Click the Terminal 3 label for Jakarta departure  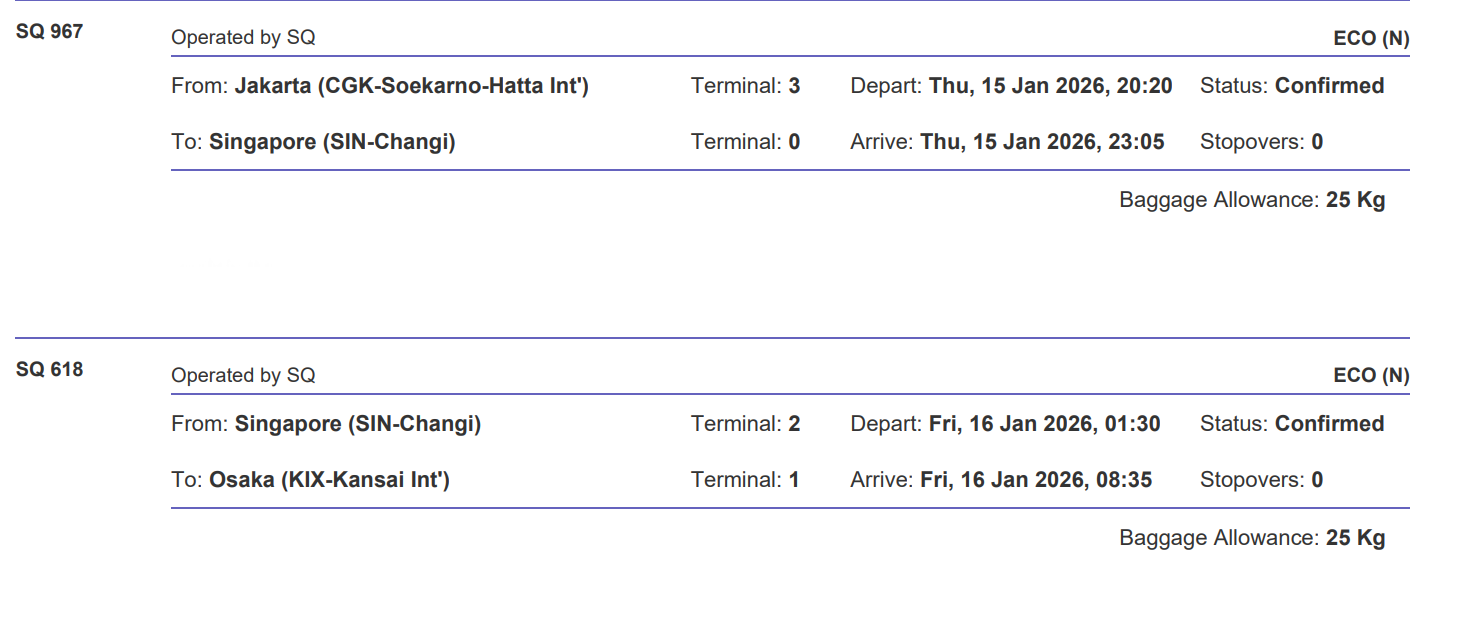(745, 86)
